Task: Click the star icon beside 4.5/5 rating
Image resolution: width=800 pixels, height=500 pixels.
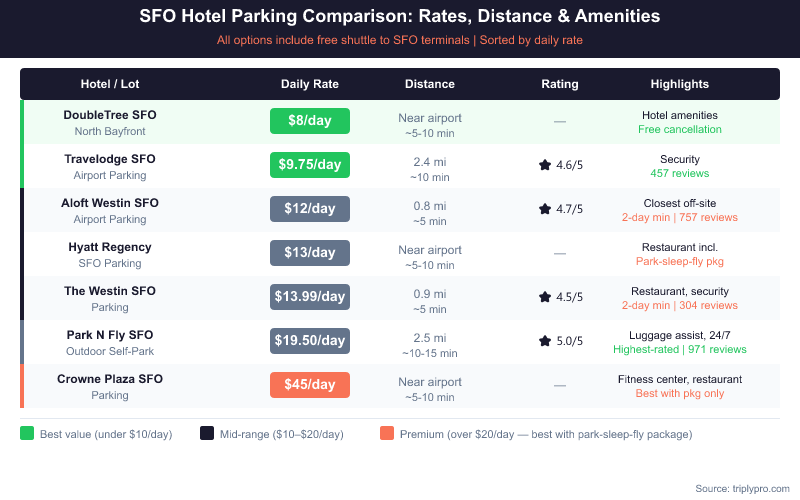Action: pos(545,297)
